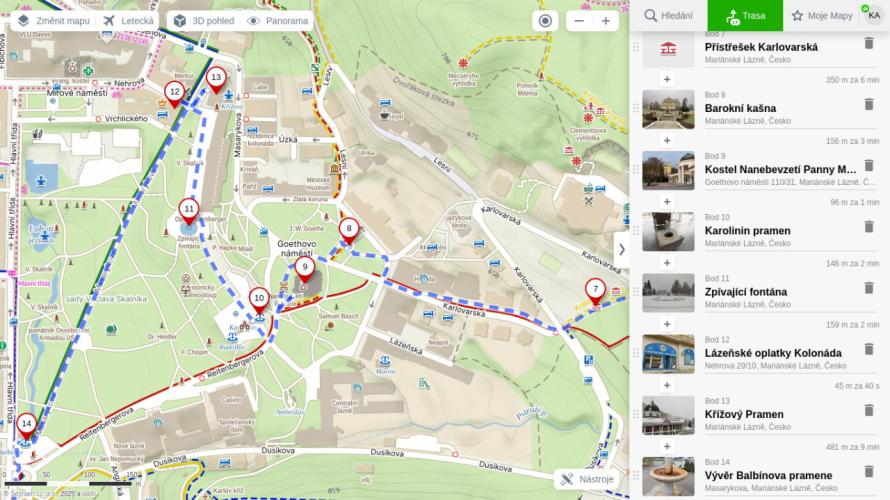
Task: Add a stop after Barokní kašna
Action: 668,140
